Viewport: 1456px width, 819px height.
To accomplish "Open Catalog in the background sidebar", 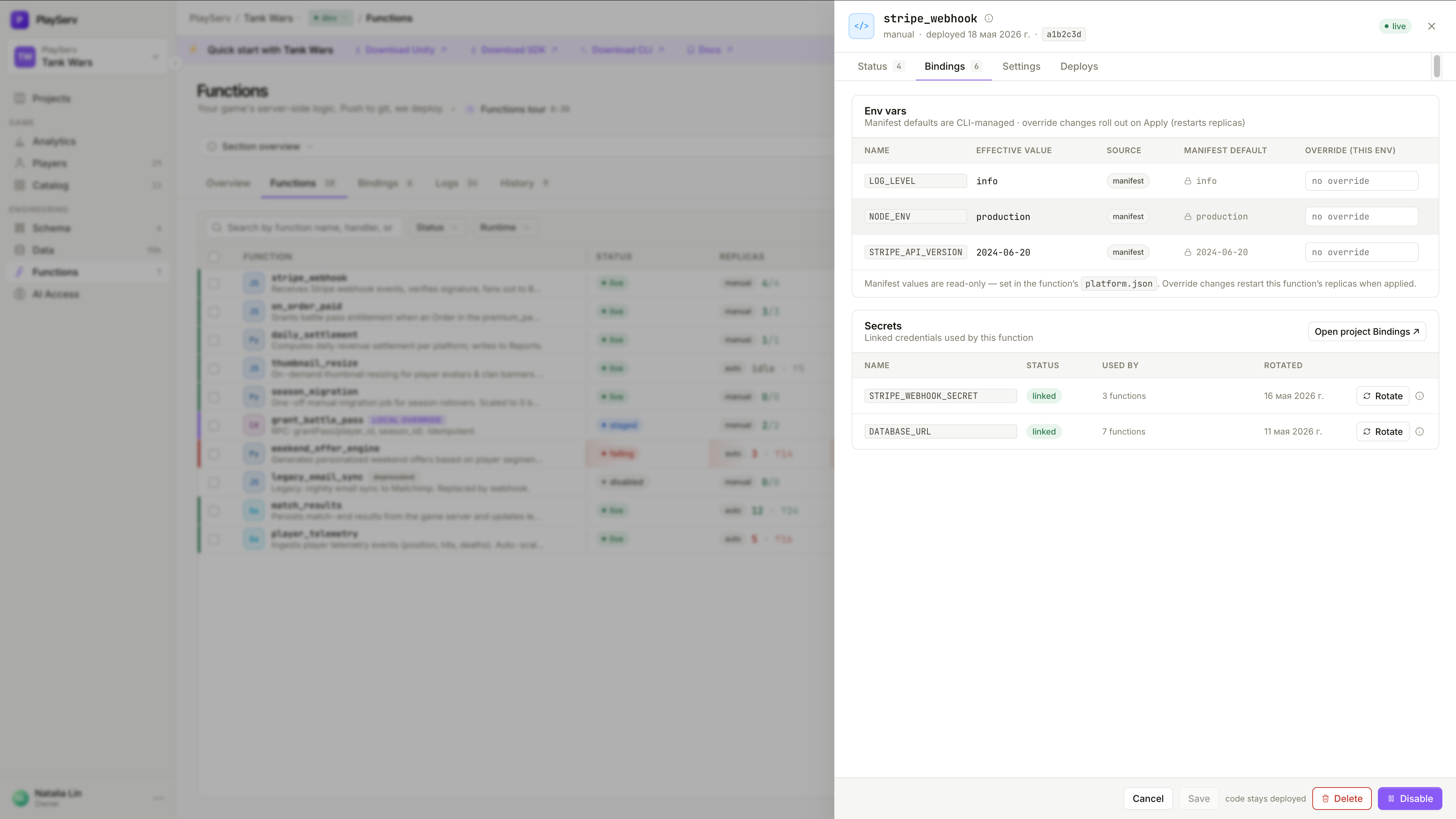I will [x=87, y=185].
